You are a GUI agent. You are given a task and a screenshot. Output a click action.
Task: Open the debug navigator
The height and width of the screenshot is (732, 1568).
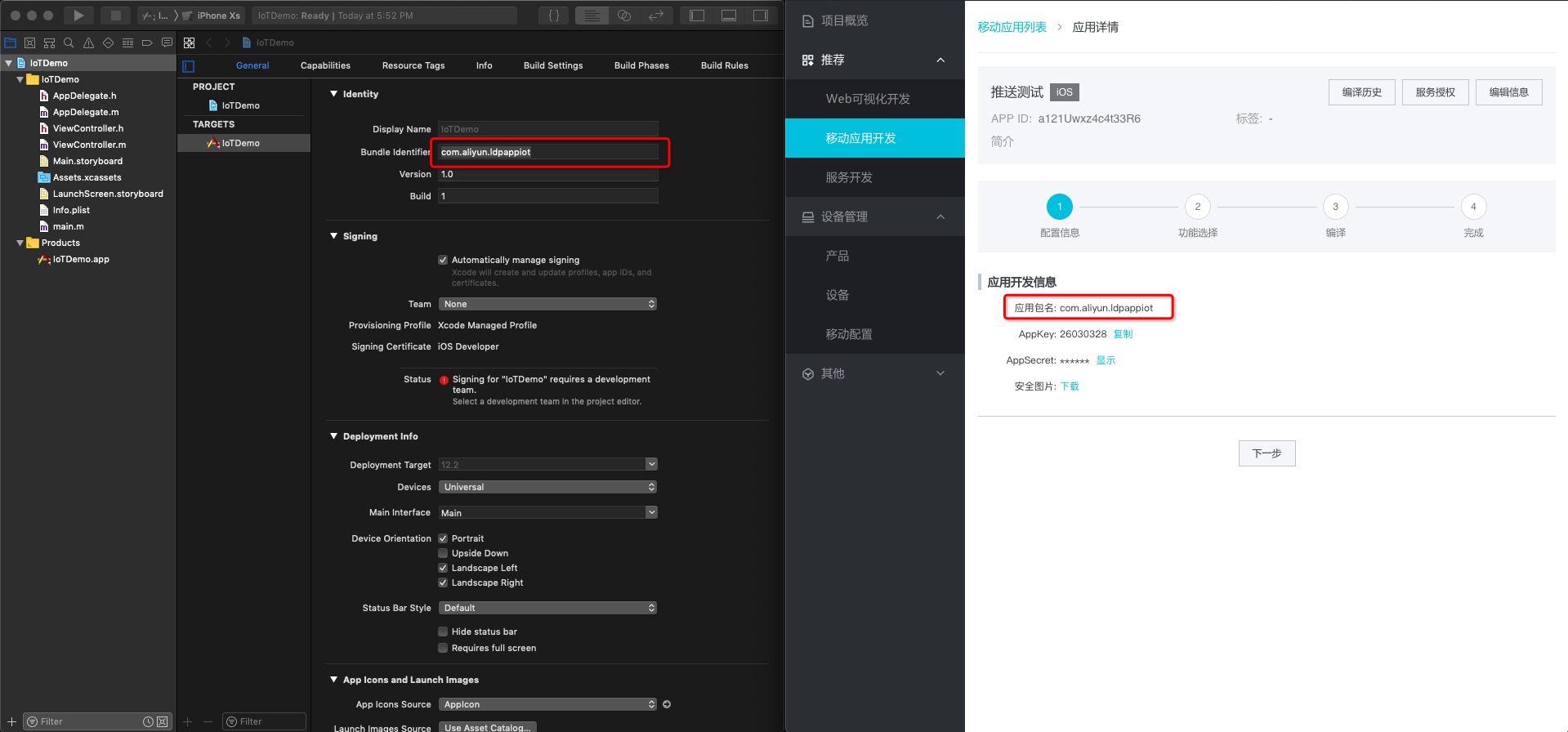127,42
